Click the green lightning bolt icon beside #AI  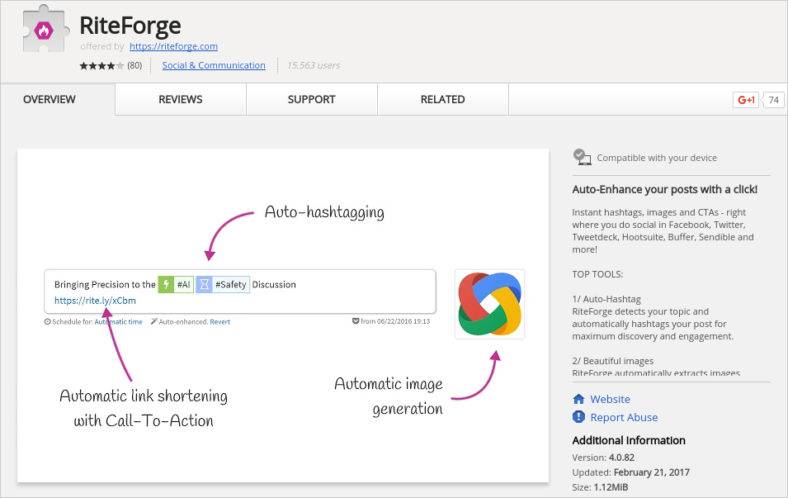165,284
